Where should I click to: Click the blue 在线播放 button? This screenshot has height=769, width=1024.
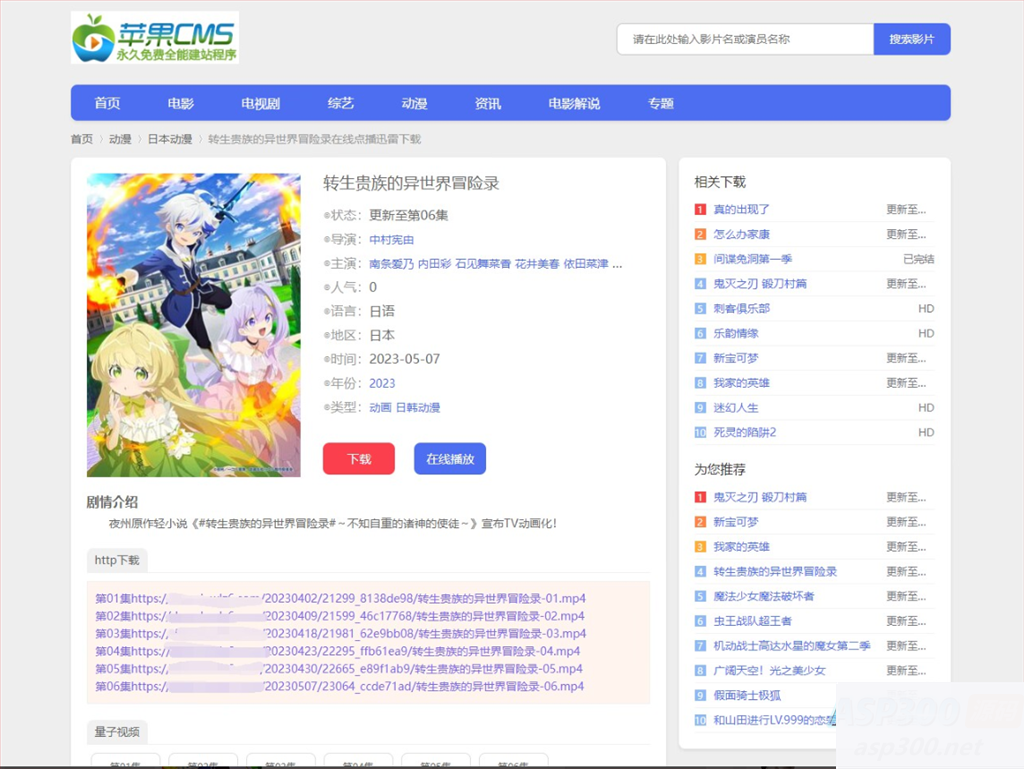point(449,458)
